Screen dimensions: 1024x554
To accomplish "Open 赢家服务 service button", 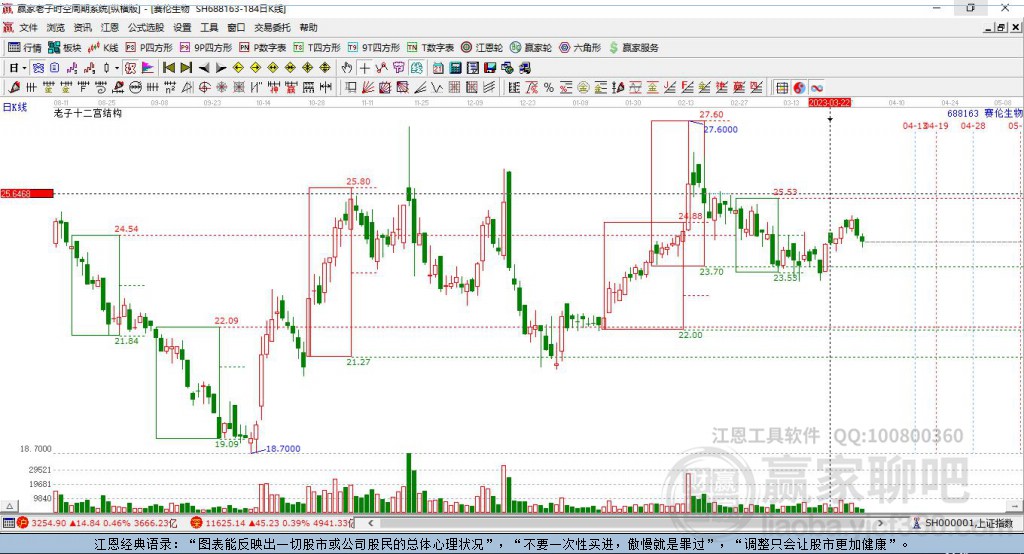I will 633,48.
